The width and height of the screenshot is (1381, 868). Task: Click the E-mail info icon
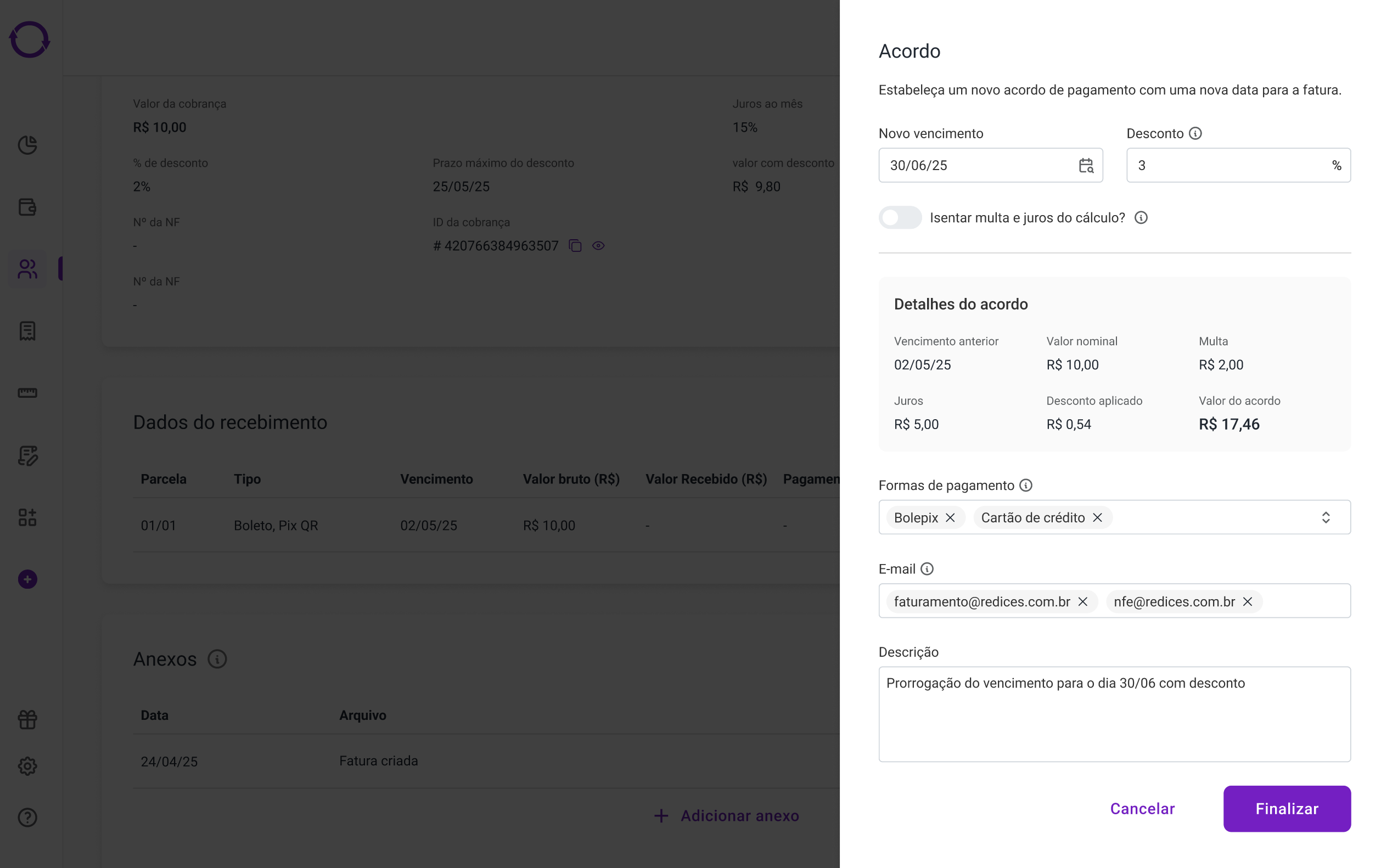coord(927,569)
